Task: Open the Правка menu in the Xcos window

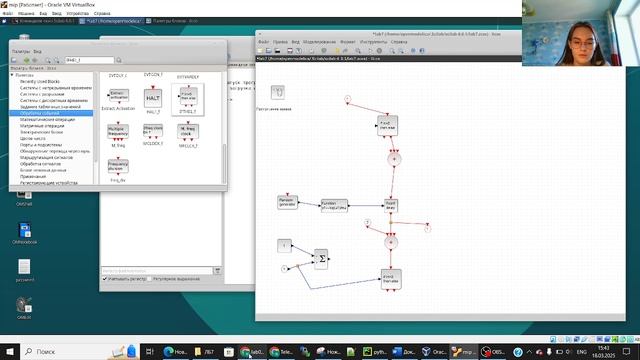Action: pyautogui.click(x=280, y=42)
